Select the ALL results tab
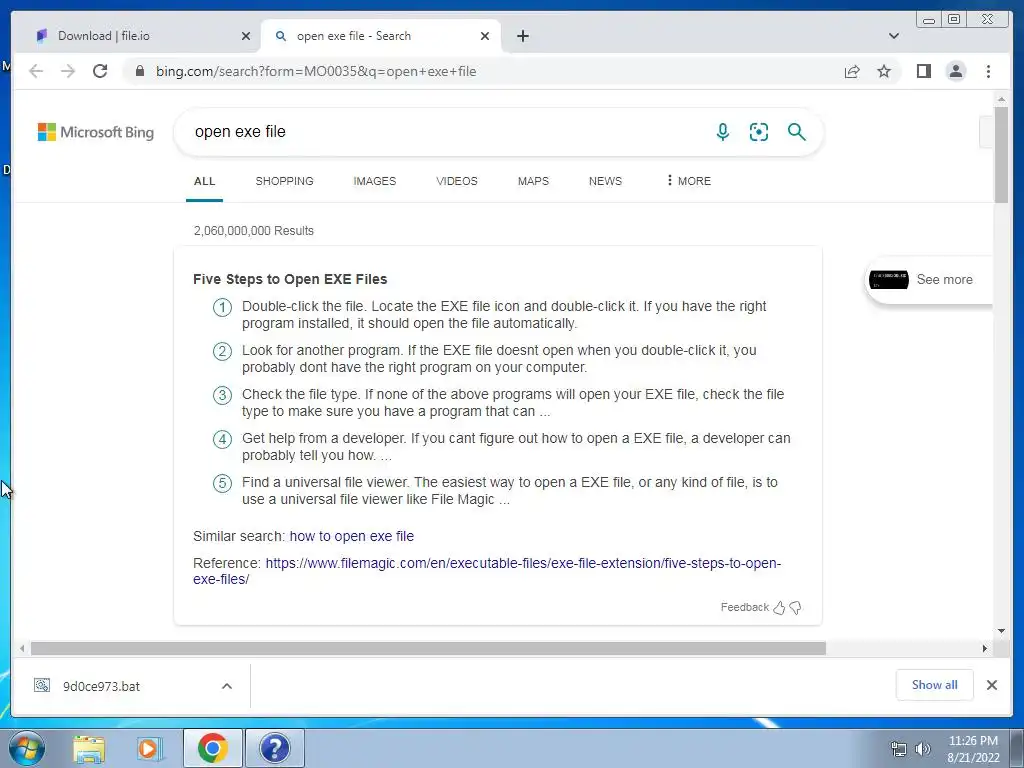This screenshot has height=768, width=1024. 204,181
